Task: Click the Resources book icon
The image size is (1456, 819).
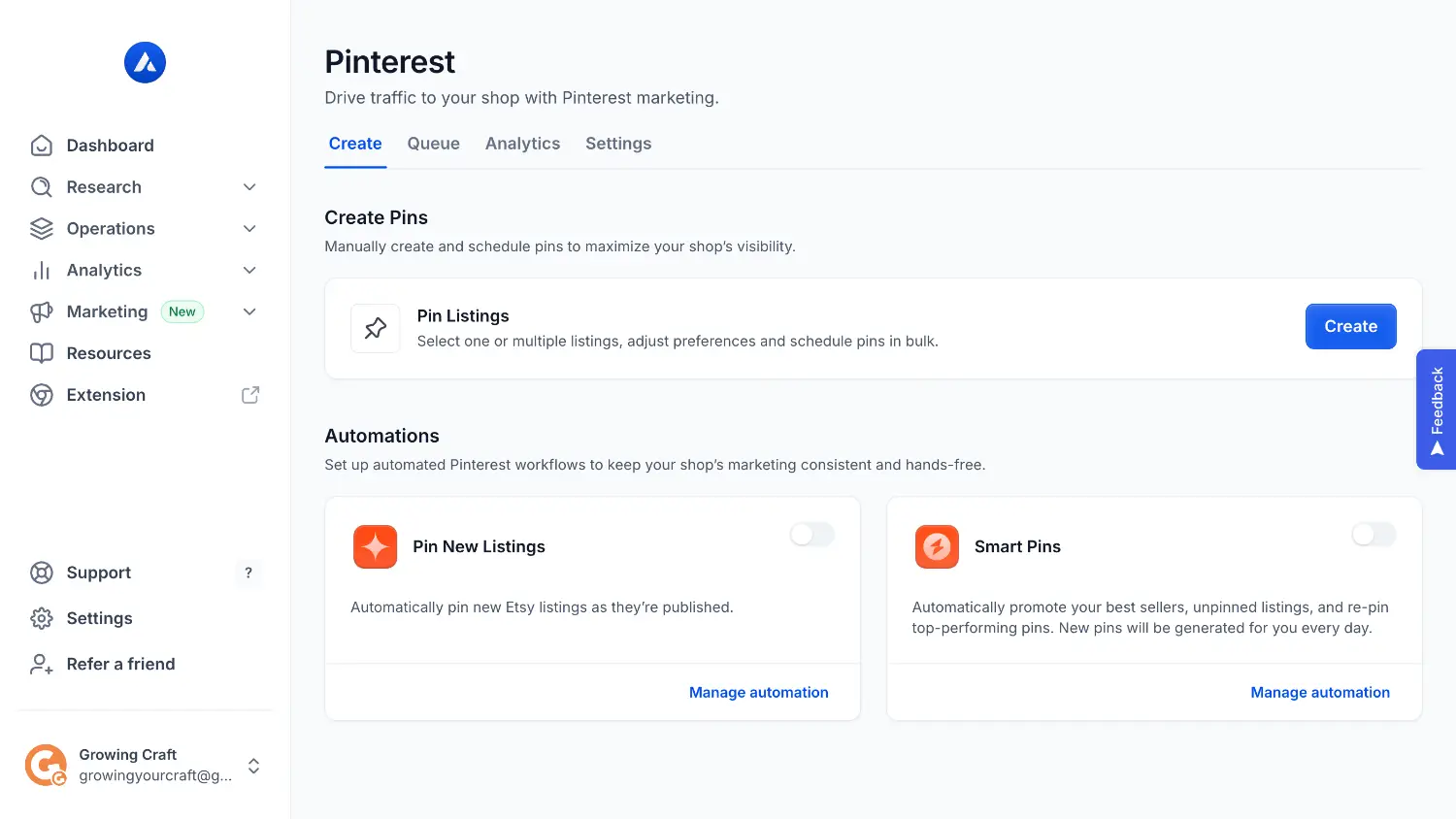Action: point(41,353)
